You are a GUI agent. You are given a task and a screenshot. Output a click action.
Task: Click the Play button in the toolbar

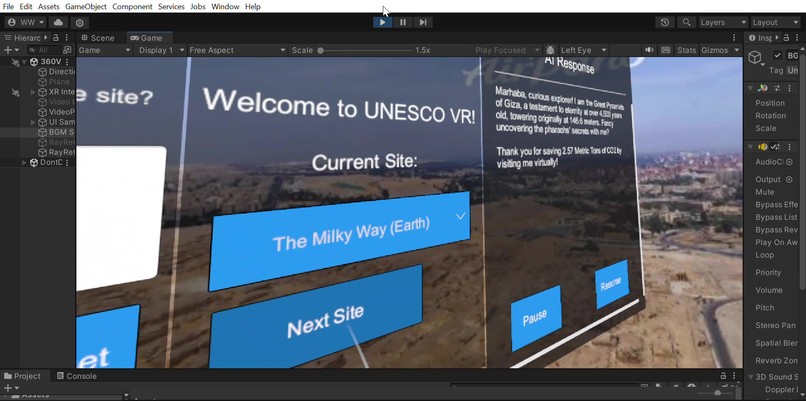[x=382, y=22]
